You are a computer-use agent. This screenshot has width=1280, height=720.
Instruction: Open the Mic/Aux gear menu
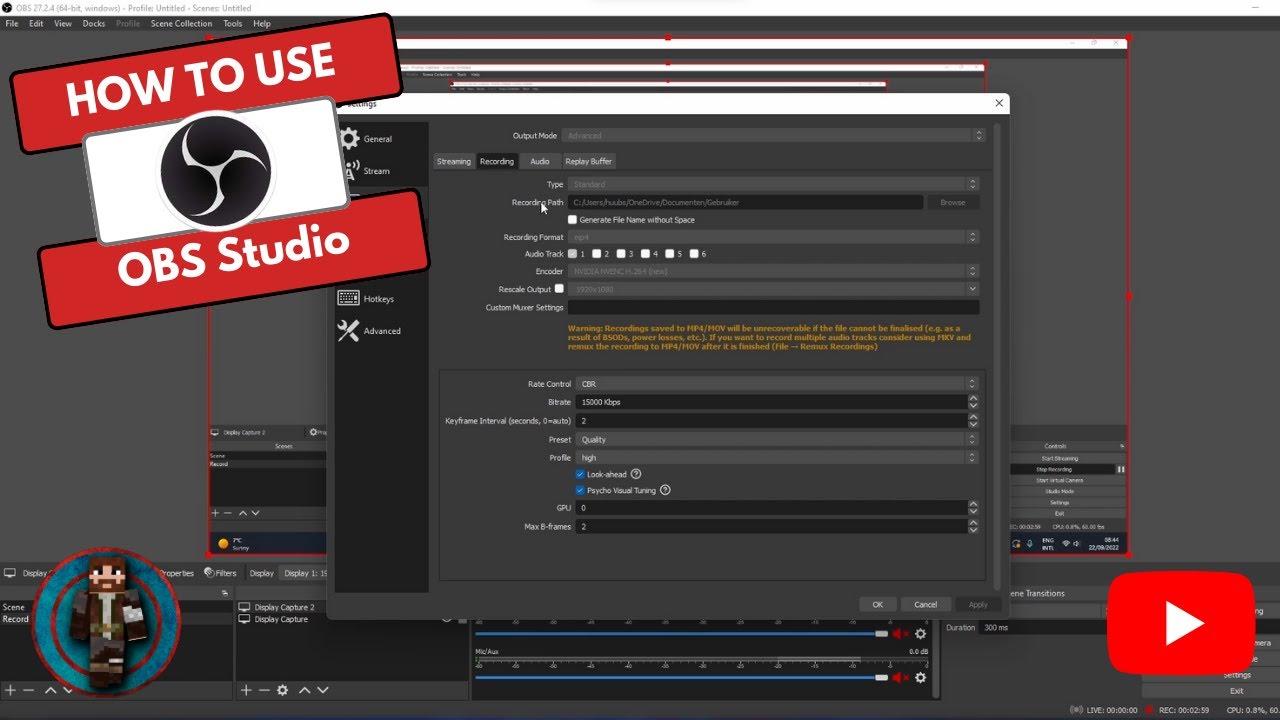point(921,677)
